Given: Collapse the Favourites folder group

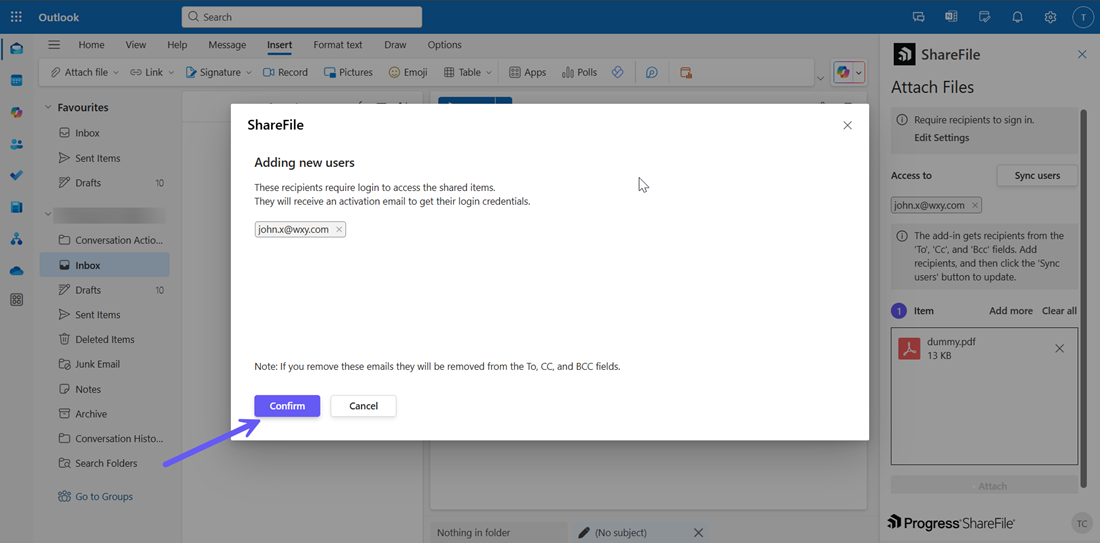Looking at the screenshot, I should (47, 108).
